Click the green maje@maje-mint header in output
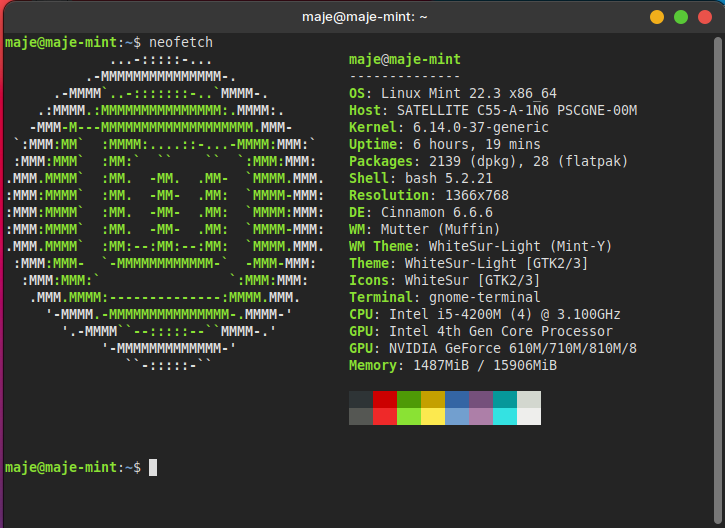Screen dimensions: 725x528 tap(405, 59)
